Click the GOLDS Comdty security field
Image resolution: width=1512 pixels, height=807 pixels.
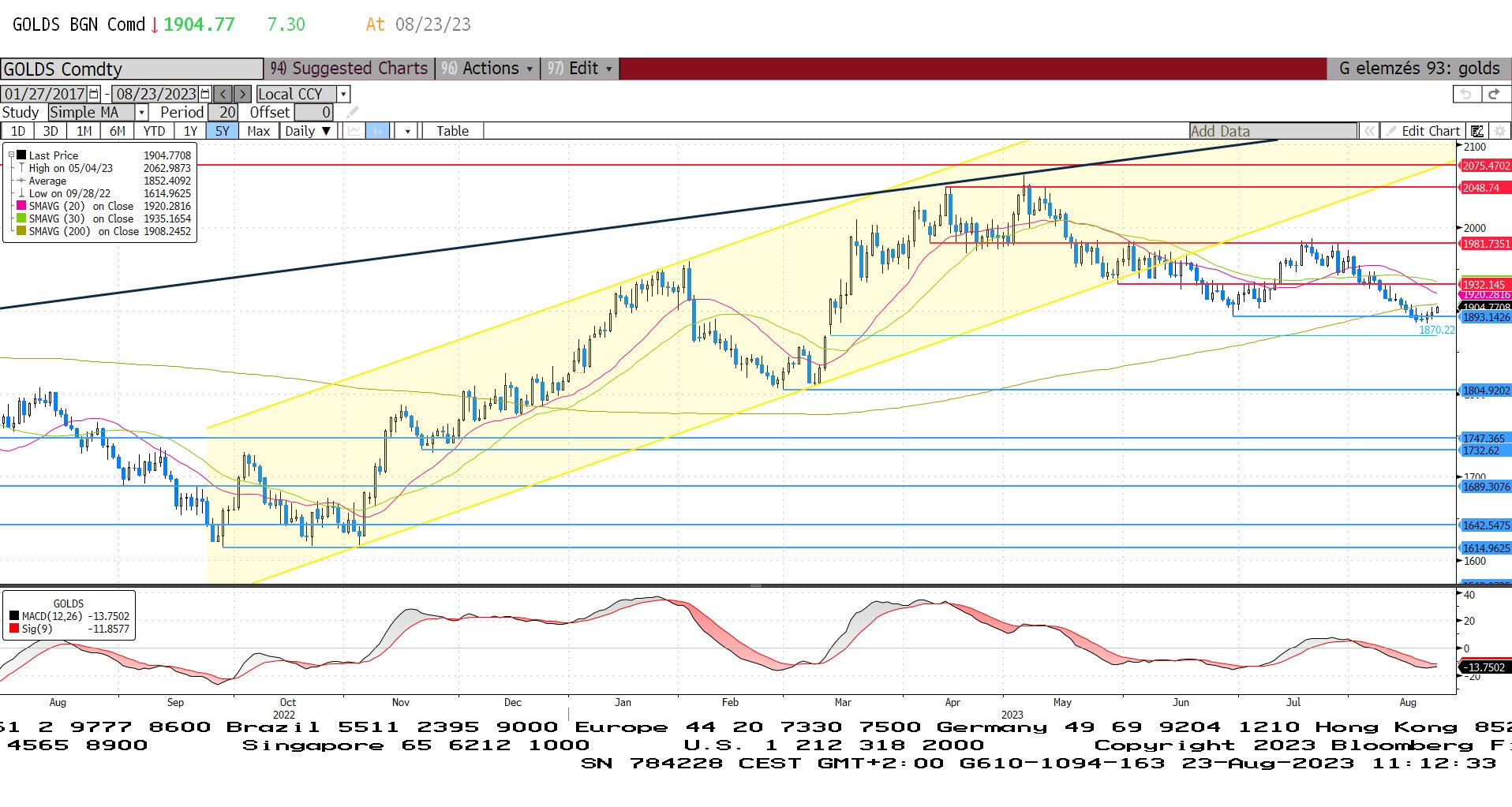pyautogui.click(x=132, y=69)
